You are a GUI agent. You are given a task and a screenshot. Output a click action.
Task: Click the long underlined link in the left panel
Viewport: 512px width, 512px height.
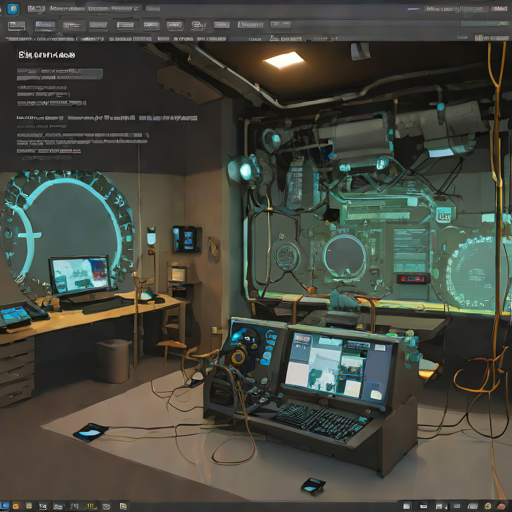(83, 135)
